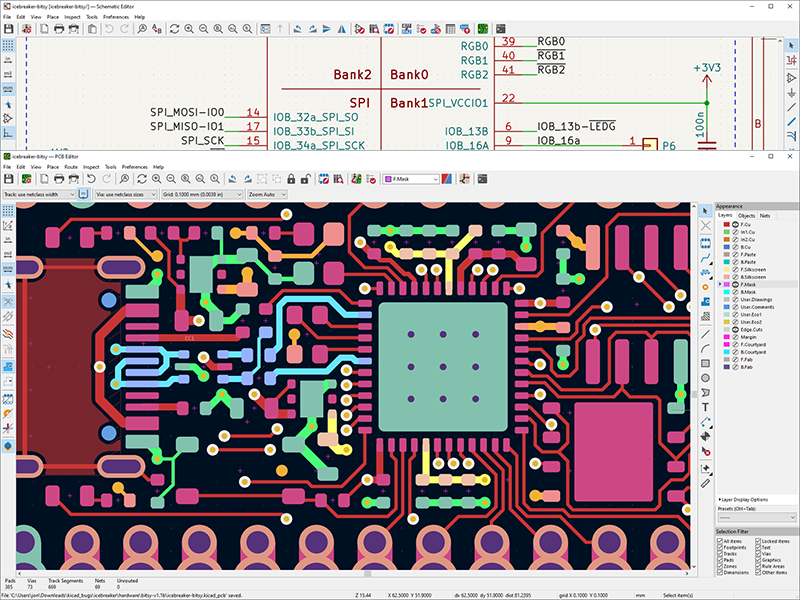The height and width of the screenshot is (600, 800).
Task: Switch to the Nets tab
Action: 765,215
